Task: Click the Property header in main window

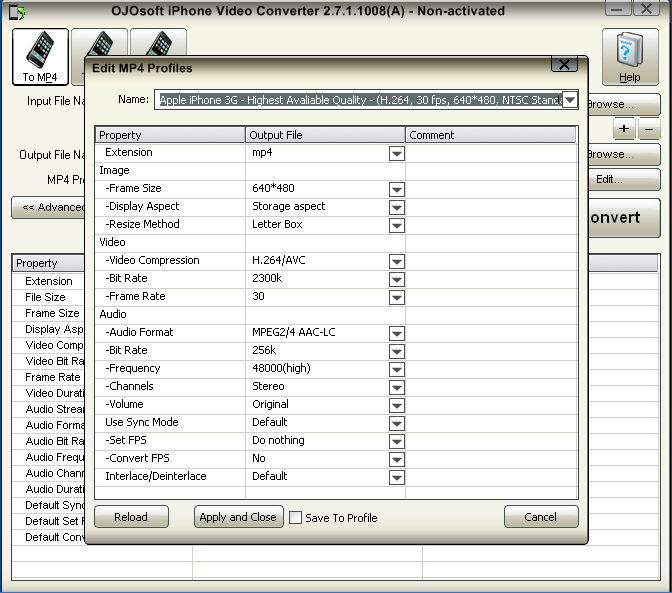Action: (x=48, y=263)
